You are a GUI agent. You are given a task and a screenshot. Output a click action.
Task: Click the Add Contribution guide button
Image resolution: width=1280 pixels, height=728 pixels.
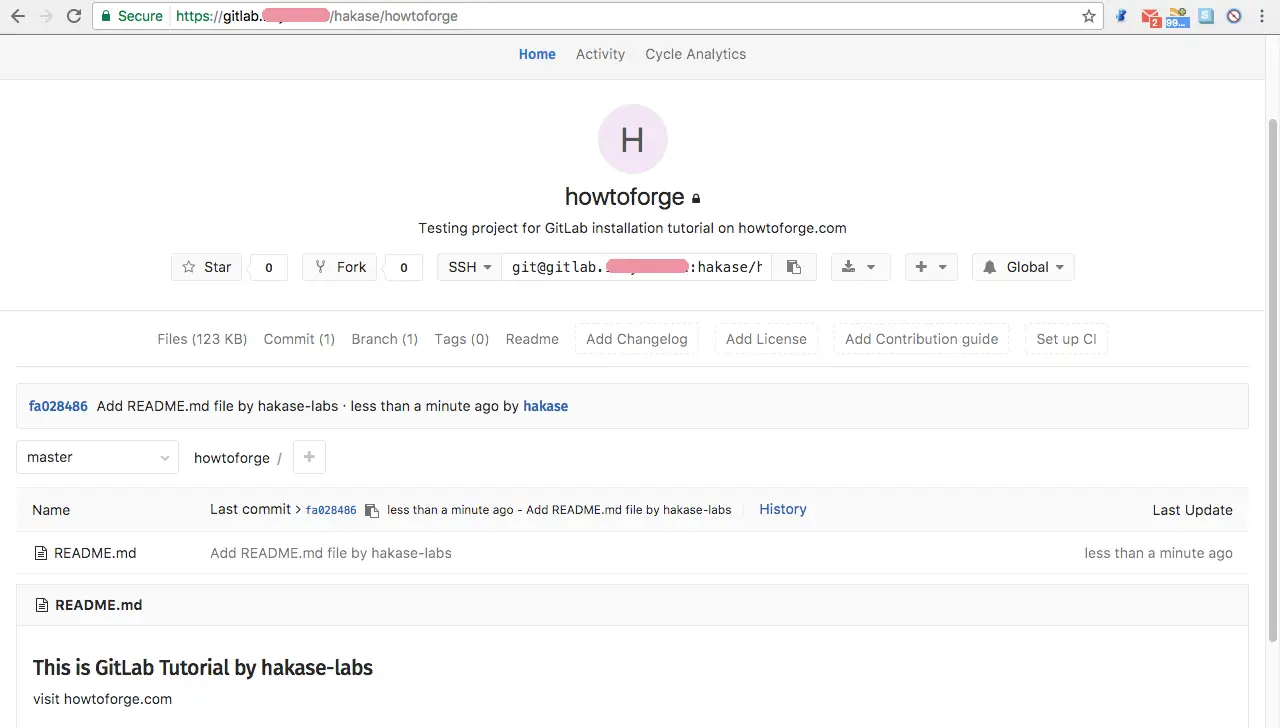click(921, 339)
